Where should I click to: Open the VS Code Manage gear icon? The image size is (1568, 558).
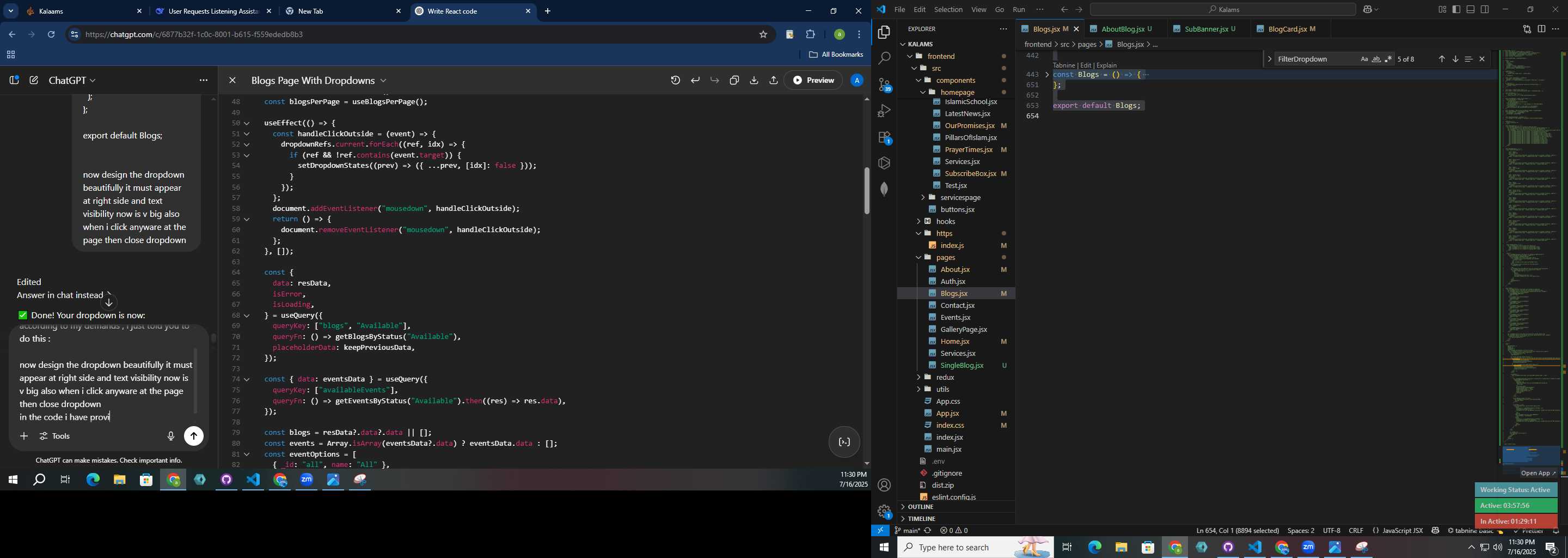[884, 511]
